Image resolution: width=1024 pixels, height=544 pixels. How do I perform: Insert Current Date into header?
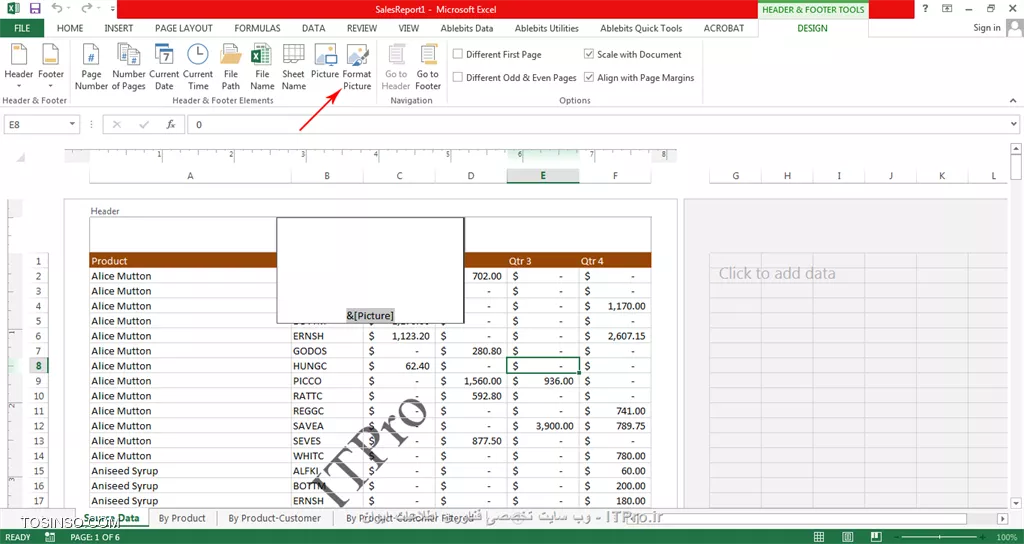click(164, 67)
